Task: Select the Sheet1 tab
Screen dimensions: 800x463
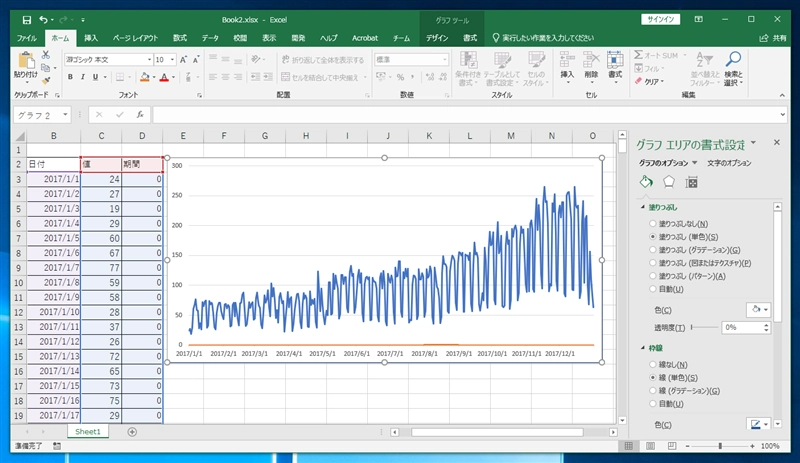Action: tap(87, 432)
